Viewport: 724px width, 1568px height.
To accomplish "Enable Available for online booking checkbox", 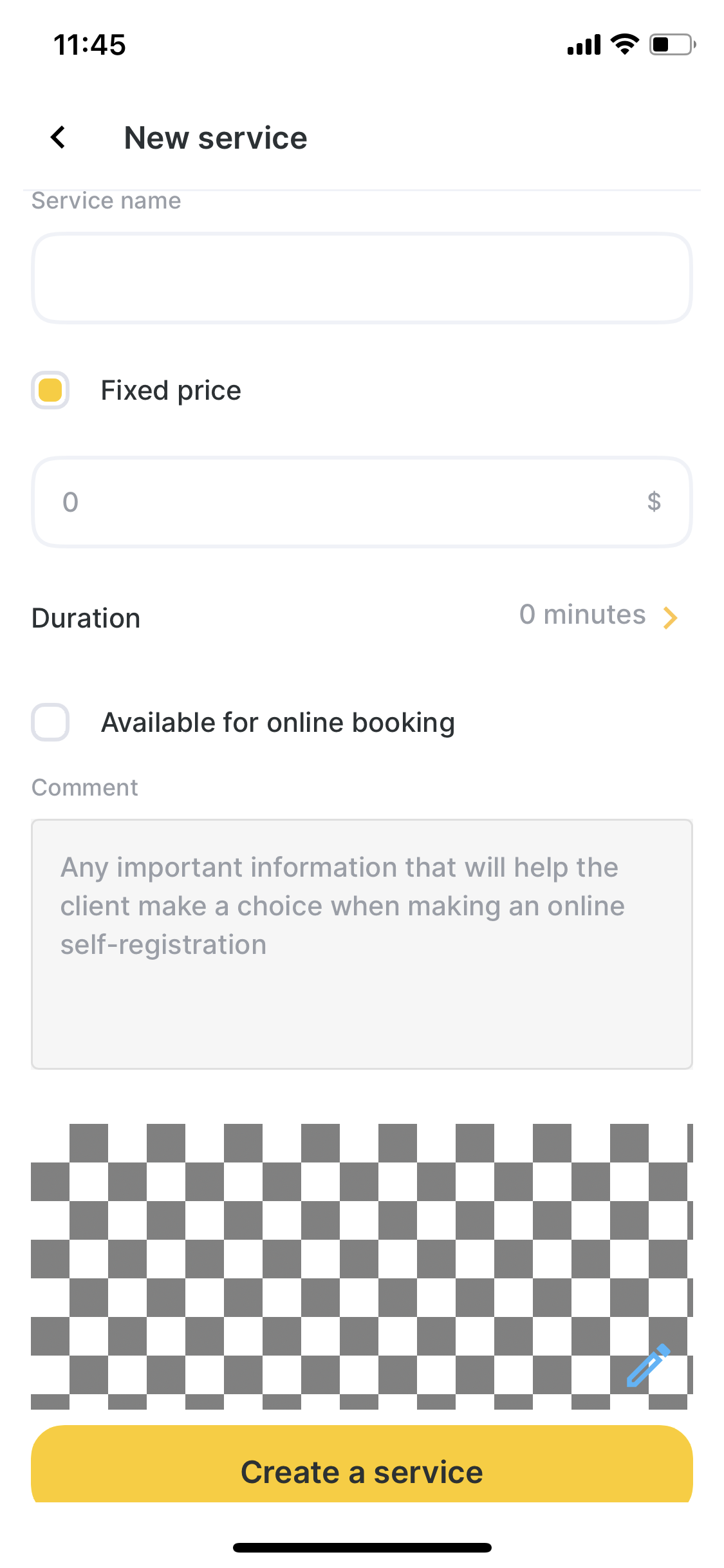I will coord(50,722).
